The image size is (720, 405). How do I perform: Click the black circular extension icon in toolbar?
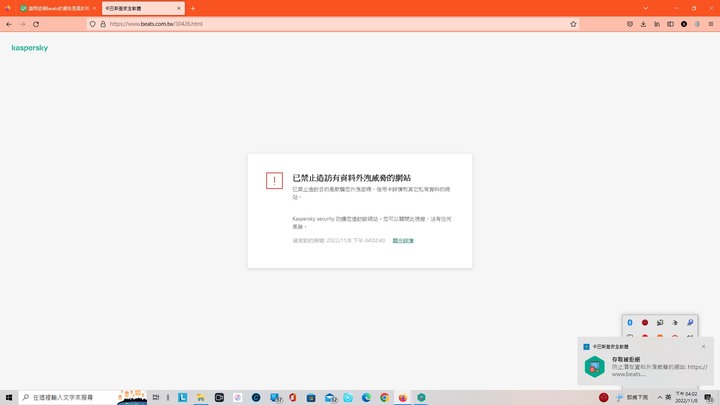(684, 24)
